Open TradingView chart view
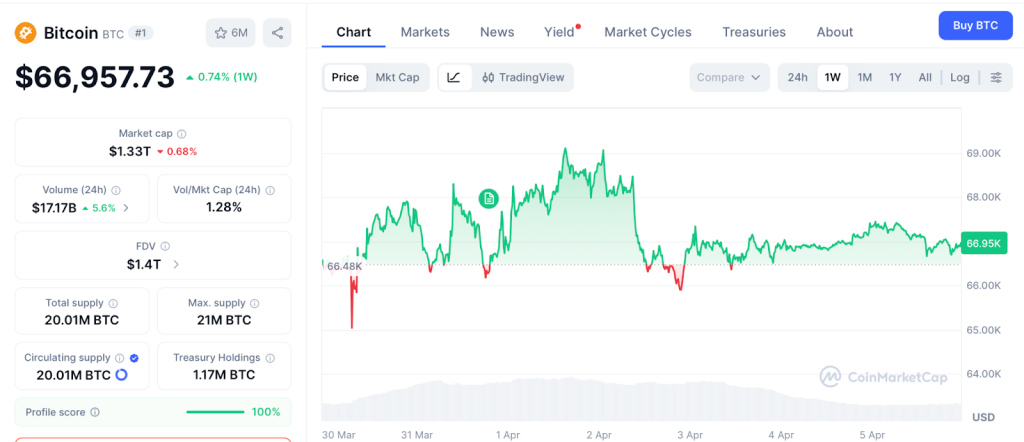The height and width of the screenshot is (442, 1024). click(522, 77)
